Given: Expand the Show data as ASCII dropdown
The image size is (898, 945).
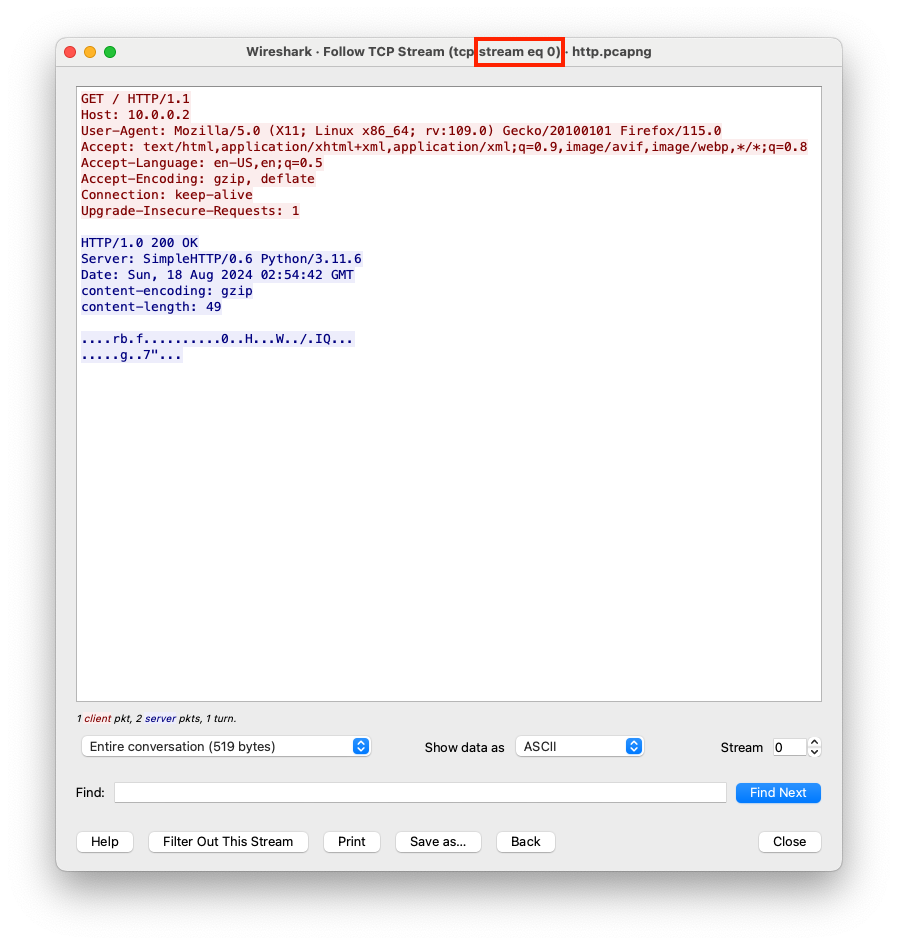Looking at the screenshot, I should 579,747.
